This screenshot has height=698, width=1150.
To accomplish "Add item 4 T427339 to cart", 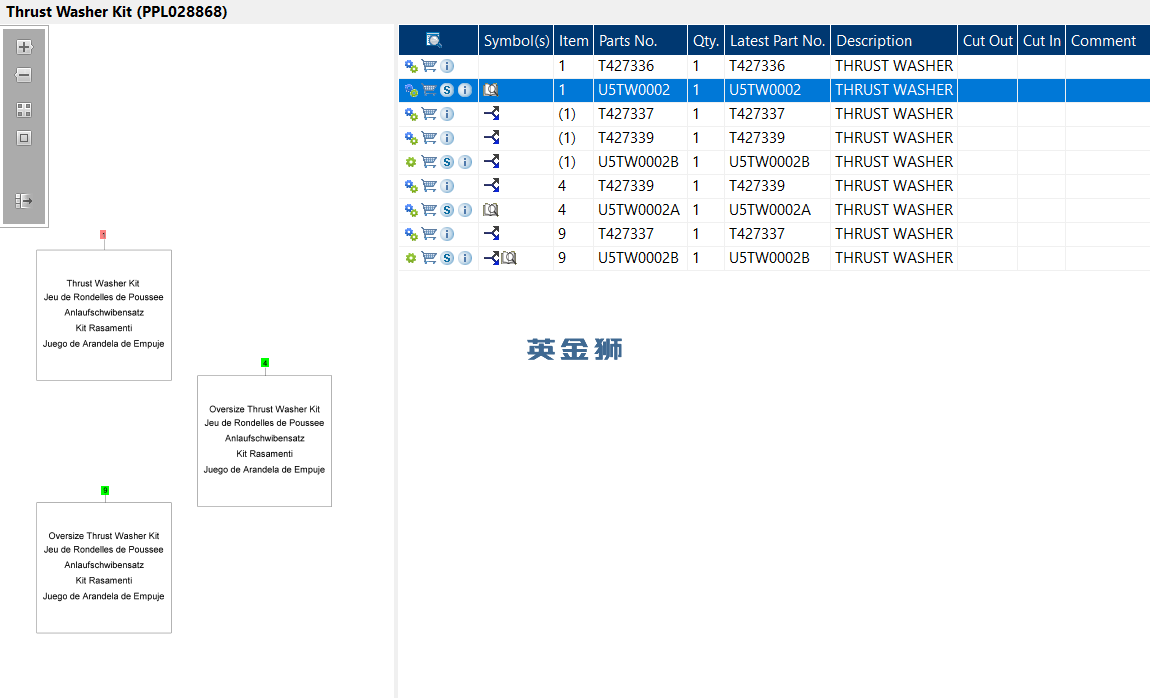I will pos(429,186).
